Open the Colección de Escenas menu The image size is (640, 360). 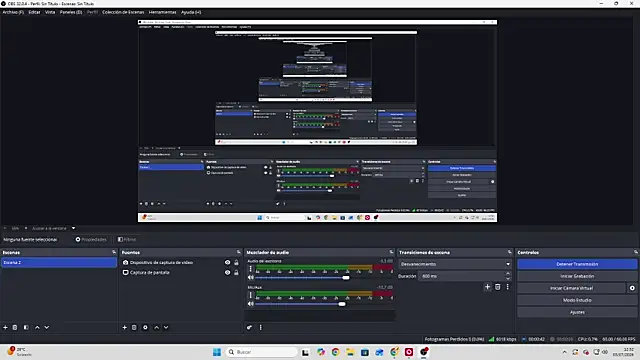(x=123, y=12)
